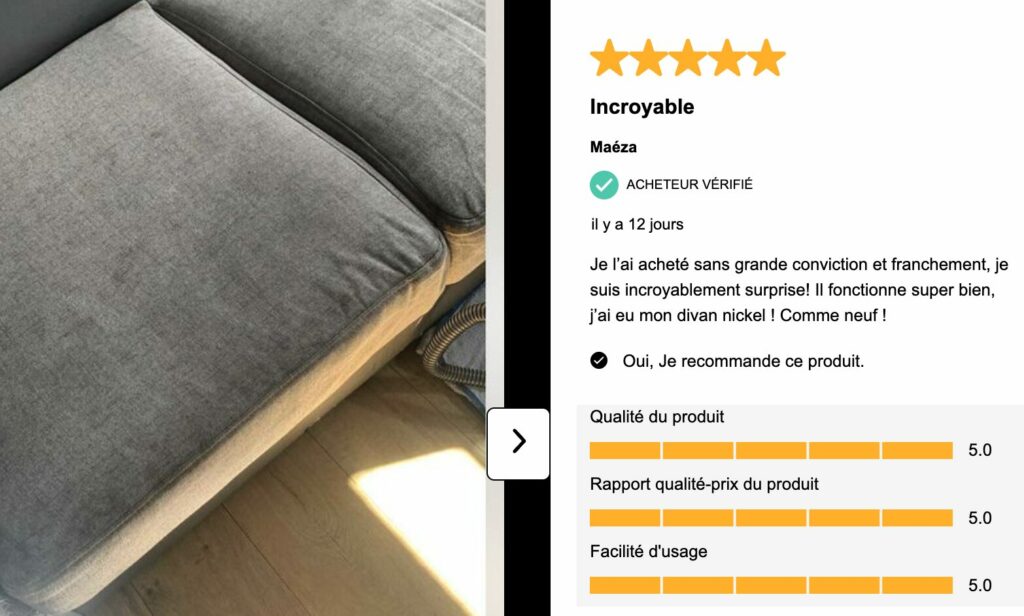Click the ACHETEUR VÉRIFIÉ label
Image resolution: width=1024 pixels, height=616 pixels.
(x=690, y=185)
